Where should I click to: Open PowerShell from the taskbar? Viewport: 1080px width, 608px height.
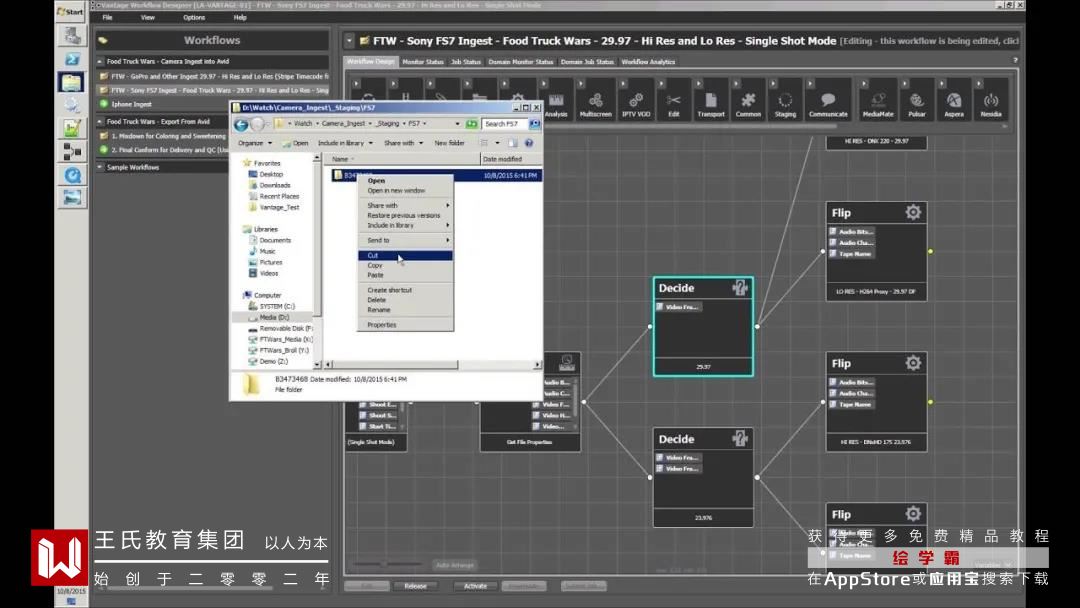(72, 59)
